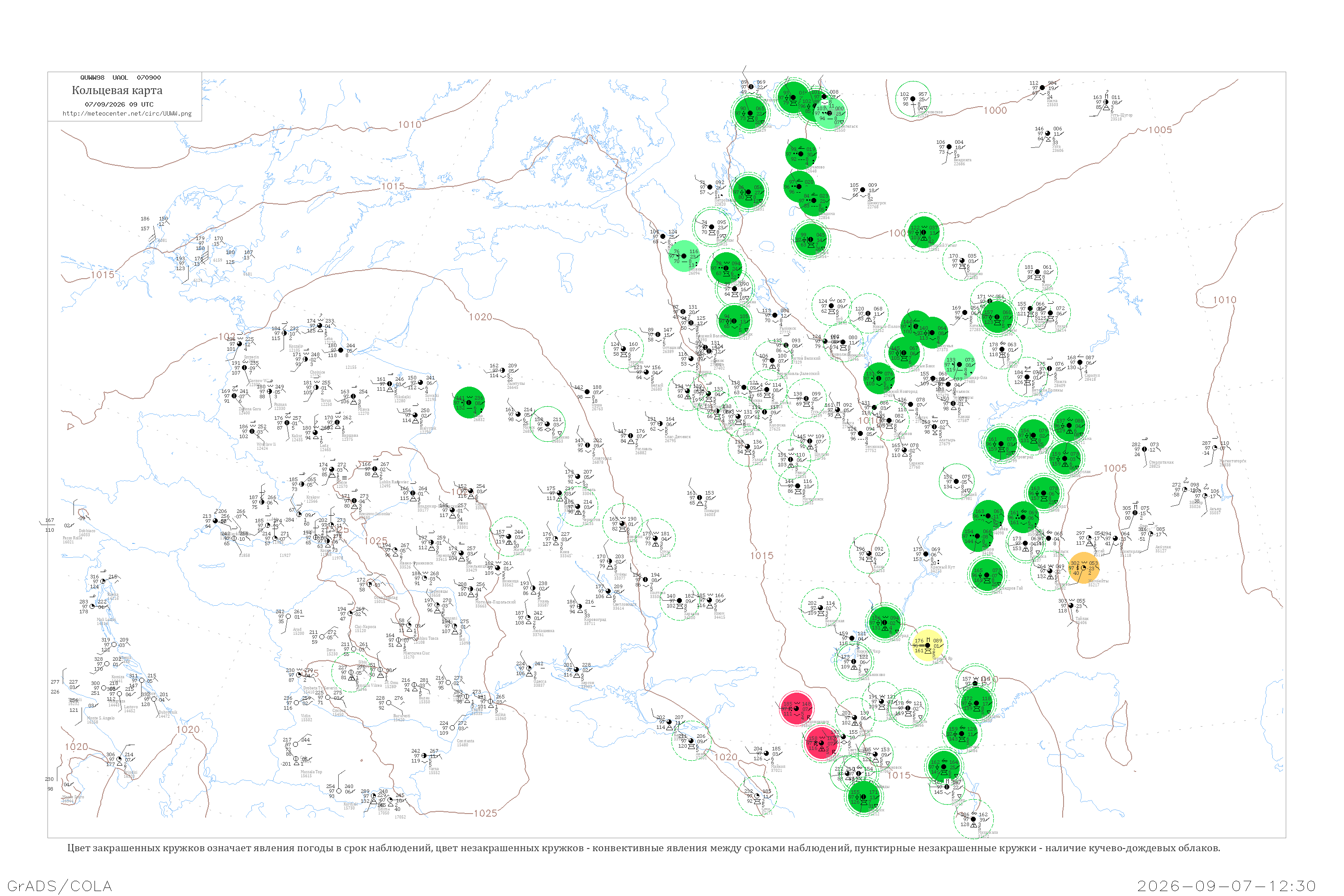Click the green Волгоград station circle

pos(884,622)
